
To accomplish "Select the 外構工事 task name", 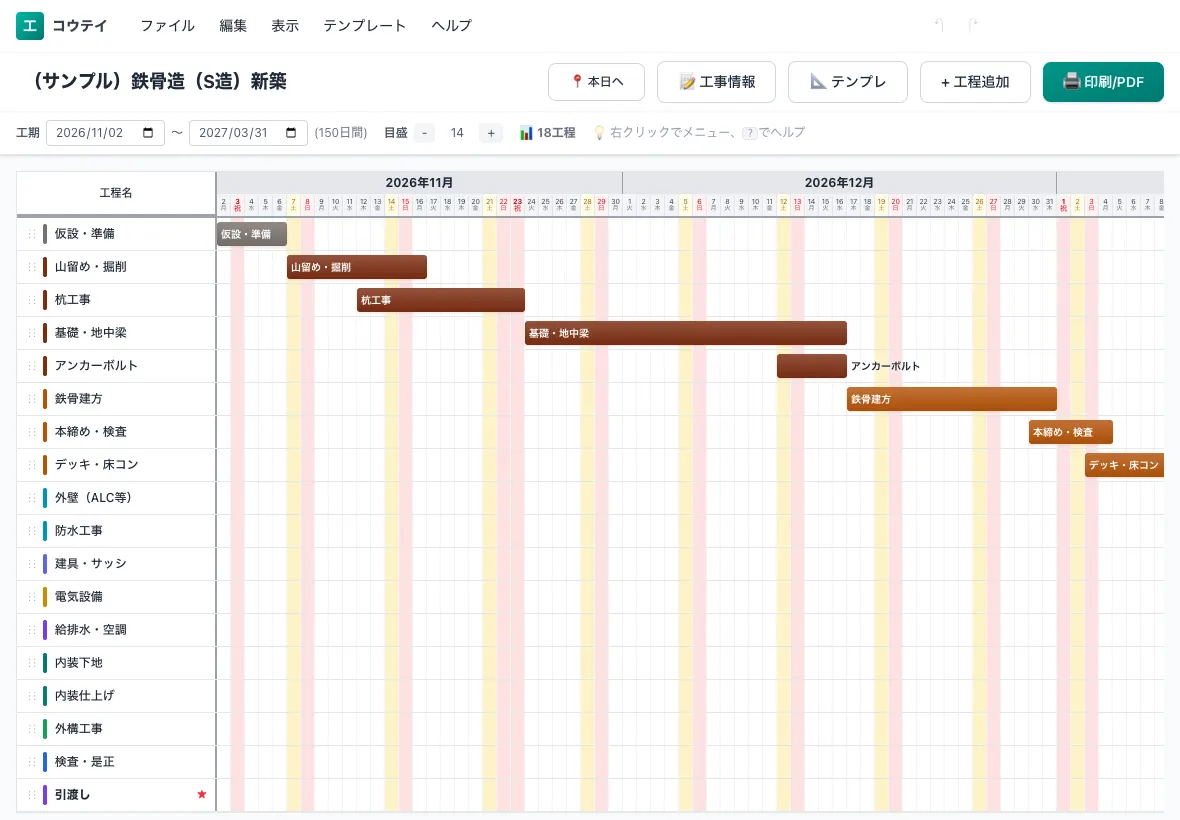I will [x=78, y=729].
